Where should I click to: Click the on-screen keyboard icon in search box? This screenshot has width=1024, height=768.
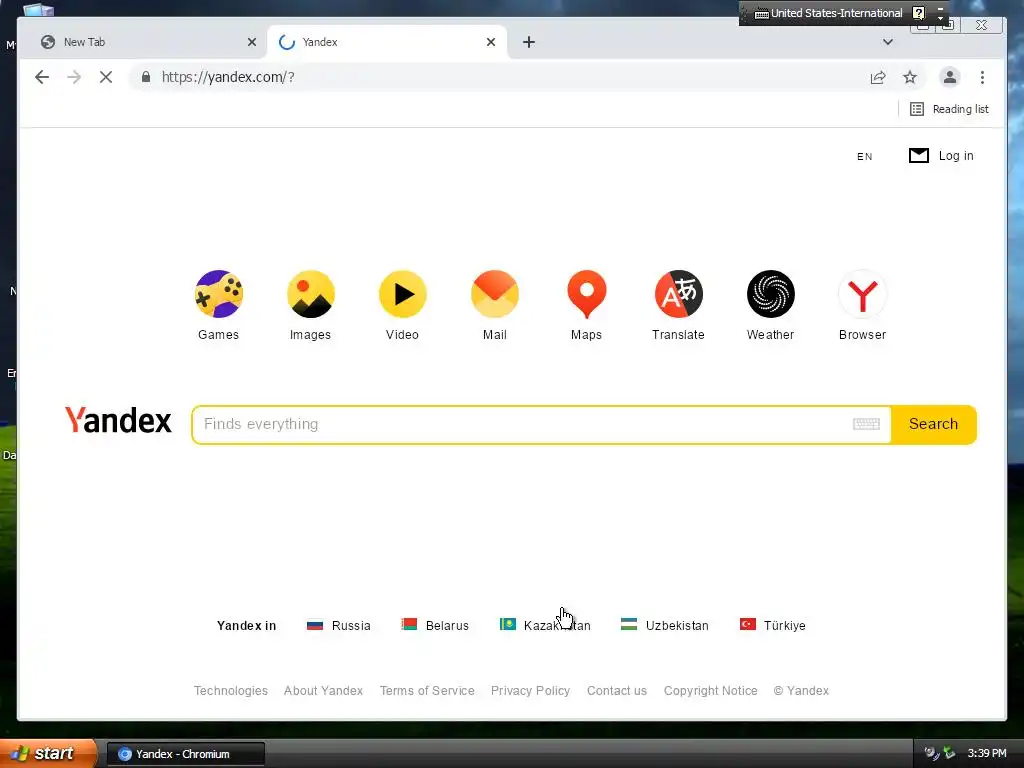pyautogui.click(x=866, y=424)
